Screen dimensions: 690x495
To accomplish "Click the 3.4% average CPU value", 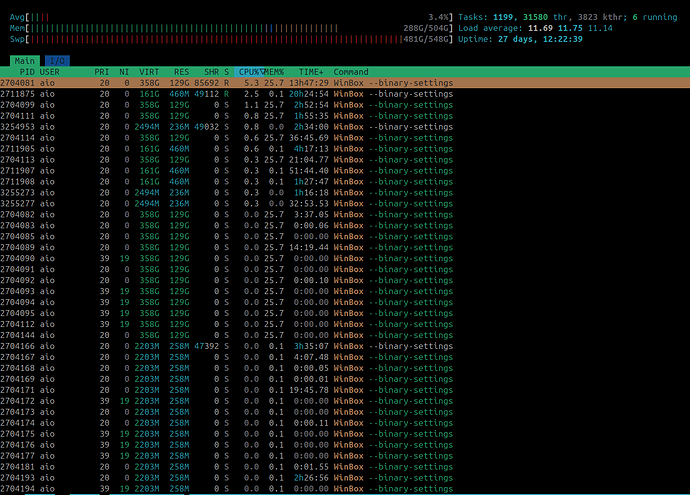I will click(438, 17).
